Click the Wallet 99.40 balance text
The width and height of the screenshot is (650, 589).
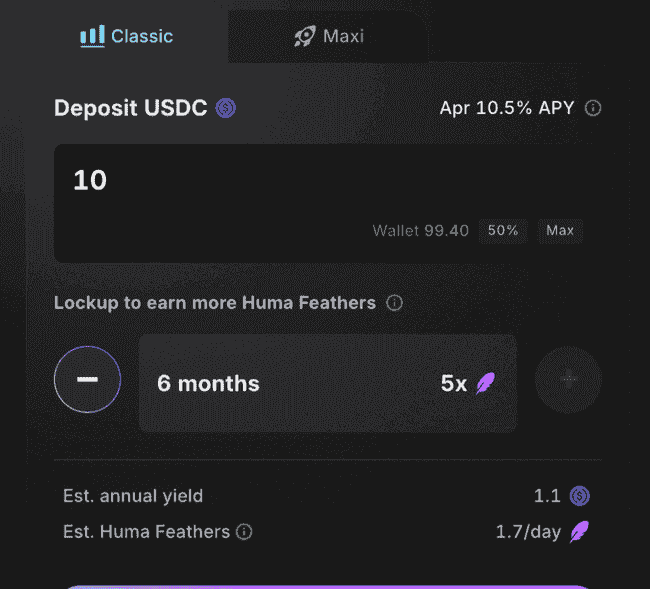pyautogui.click(x=420, y=231)
